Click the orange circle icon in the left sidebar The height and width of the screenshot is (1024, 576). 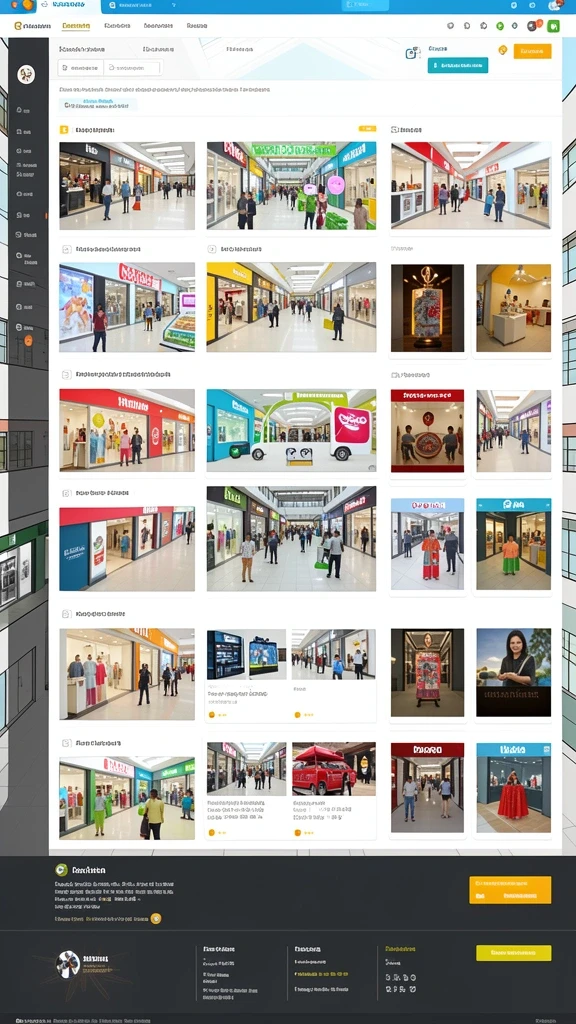pyautogui.click(x=28, y=340)
